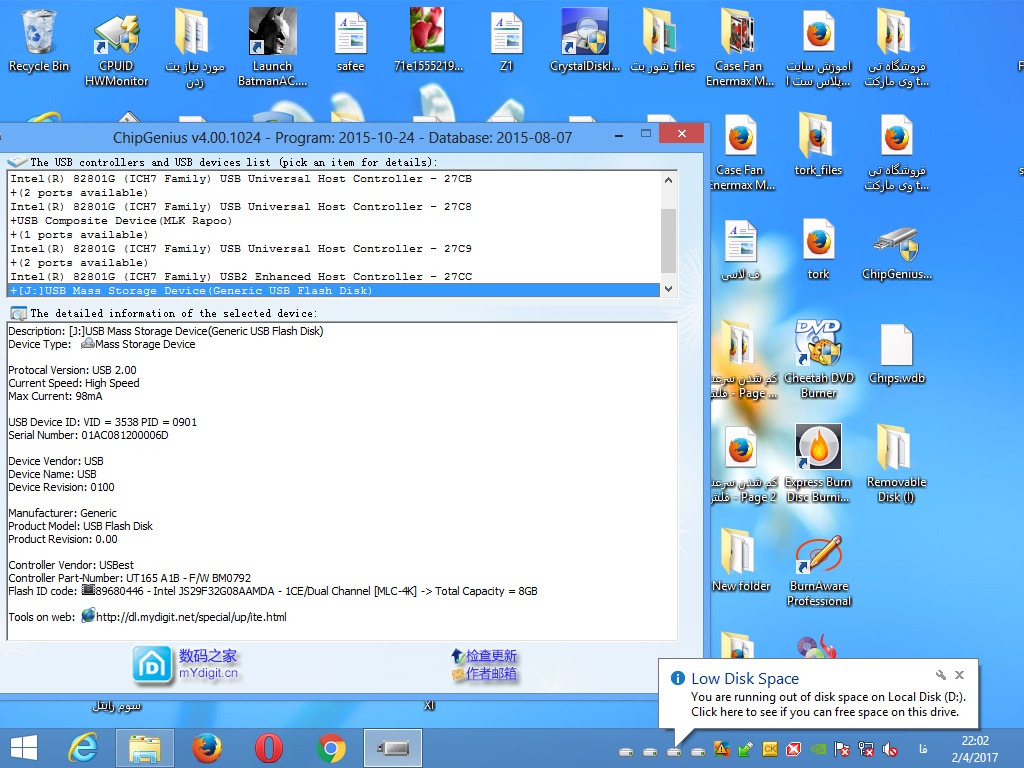Select the Chips.wdb file icon
The image size is (1024, 768).
(897, 353)
